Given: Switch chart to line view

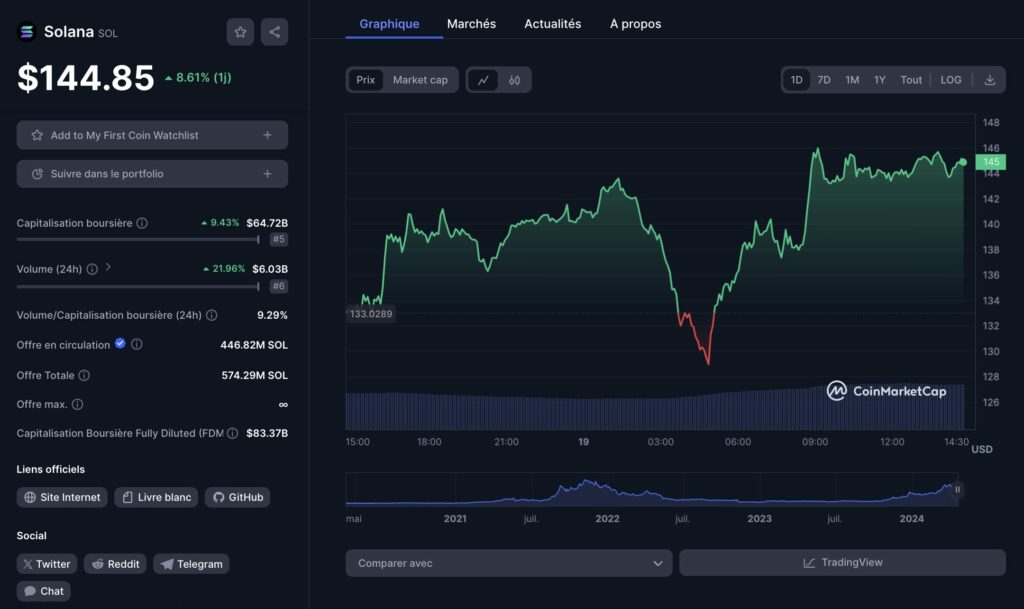Looking at the screenshot, I should click(483, 80).
